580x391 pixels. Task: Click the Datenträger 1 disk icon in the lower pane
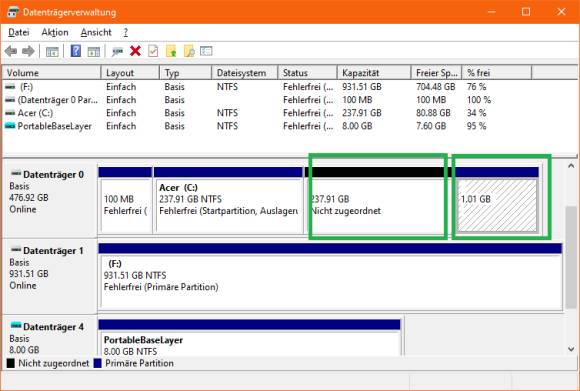tap(16, 250)
